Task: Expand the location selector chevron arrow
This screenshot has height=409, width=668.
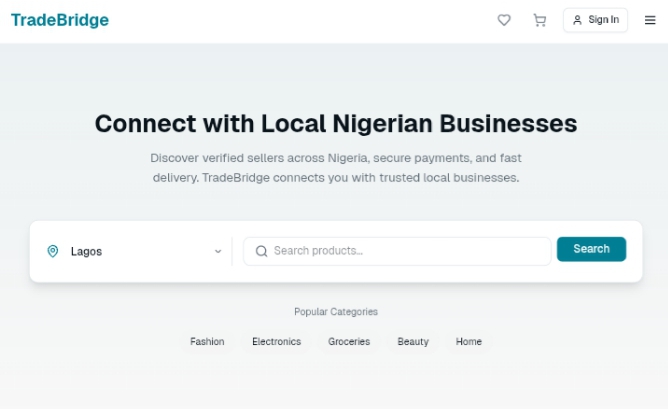Action: 218,251
